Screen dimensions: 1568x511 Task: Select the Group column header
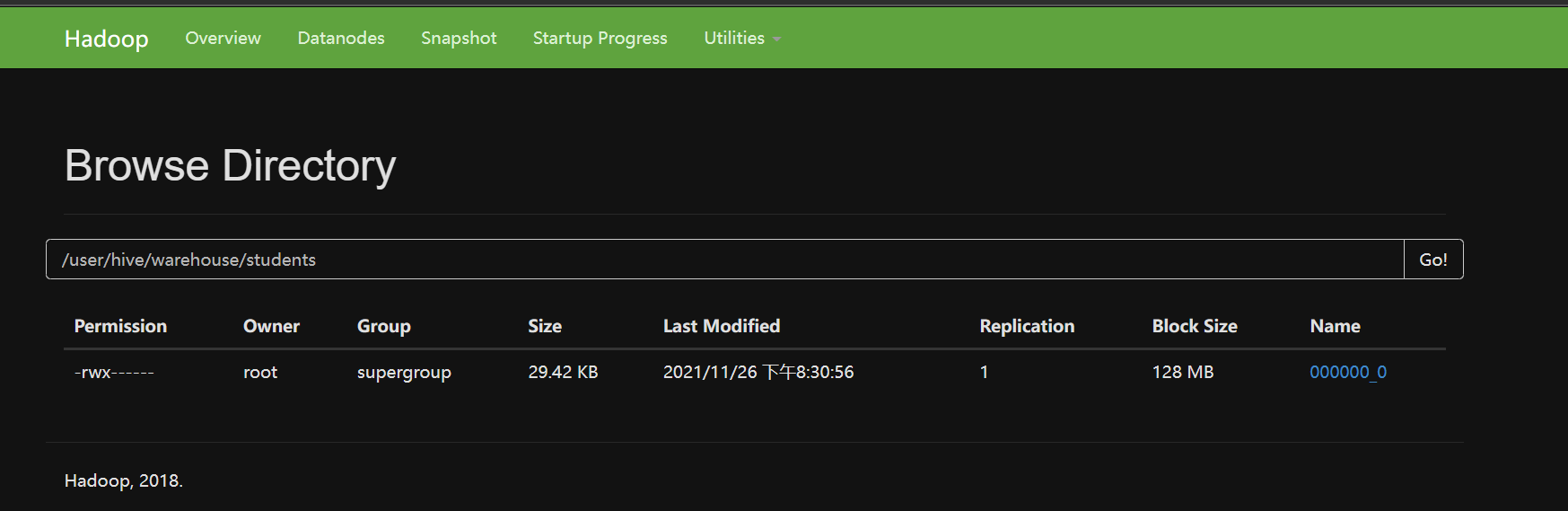click(x=383, y=326)
